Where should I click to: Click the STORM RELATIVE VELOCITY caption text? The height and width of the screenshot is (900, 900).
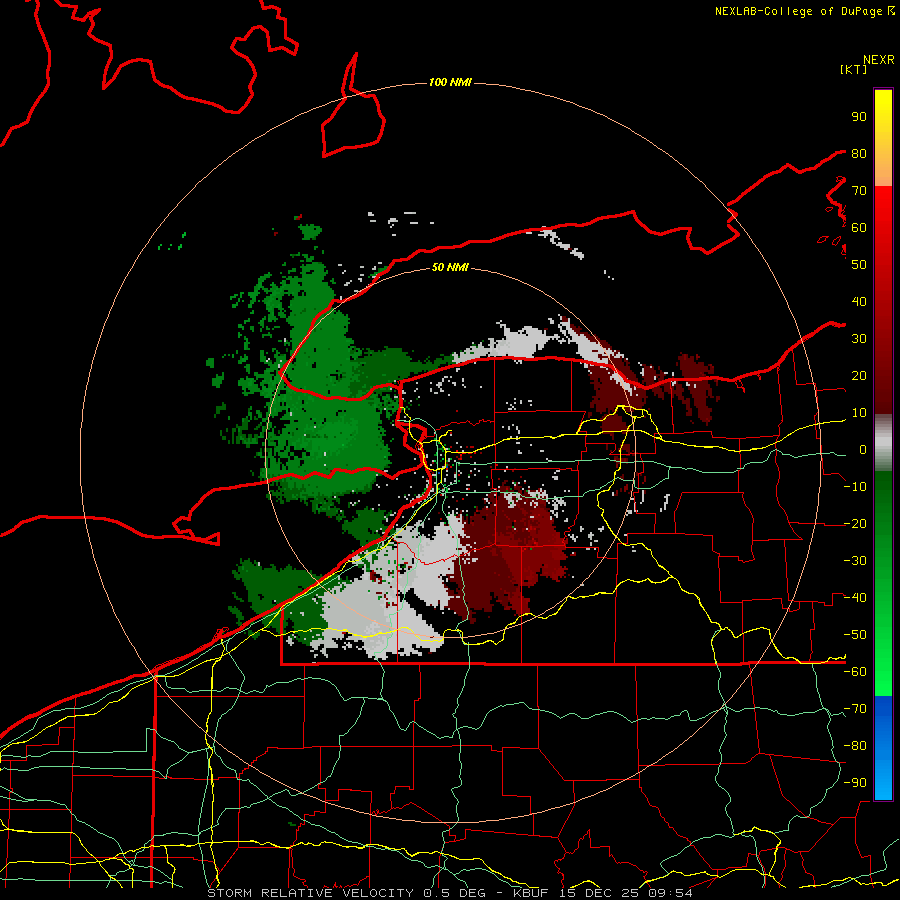pyautogui.click(x=310, y=893)
